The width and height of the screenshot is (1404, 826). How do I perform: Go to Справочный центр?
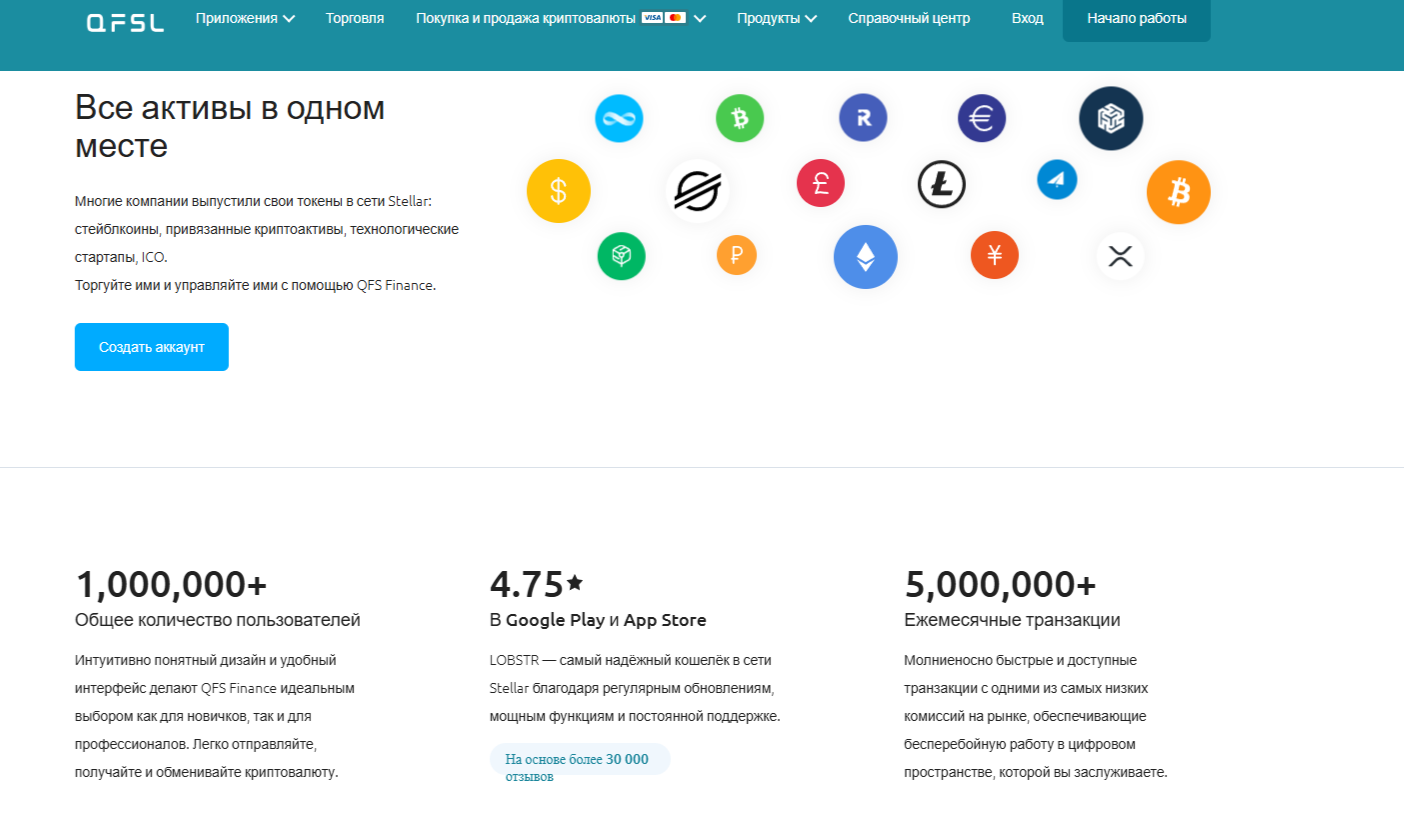pyautogui.click(x=908, y=18)
